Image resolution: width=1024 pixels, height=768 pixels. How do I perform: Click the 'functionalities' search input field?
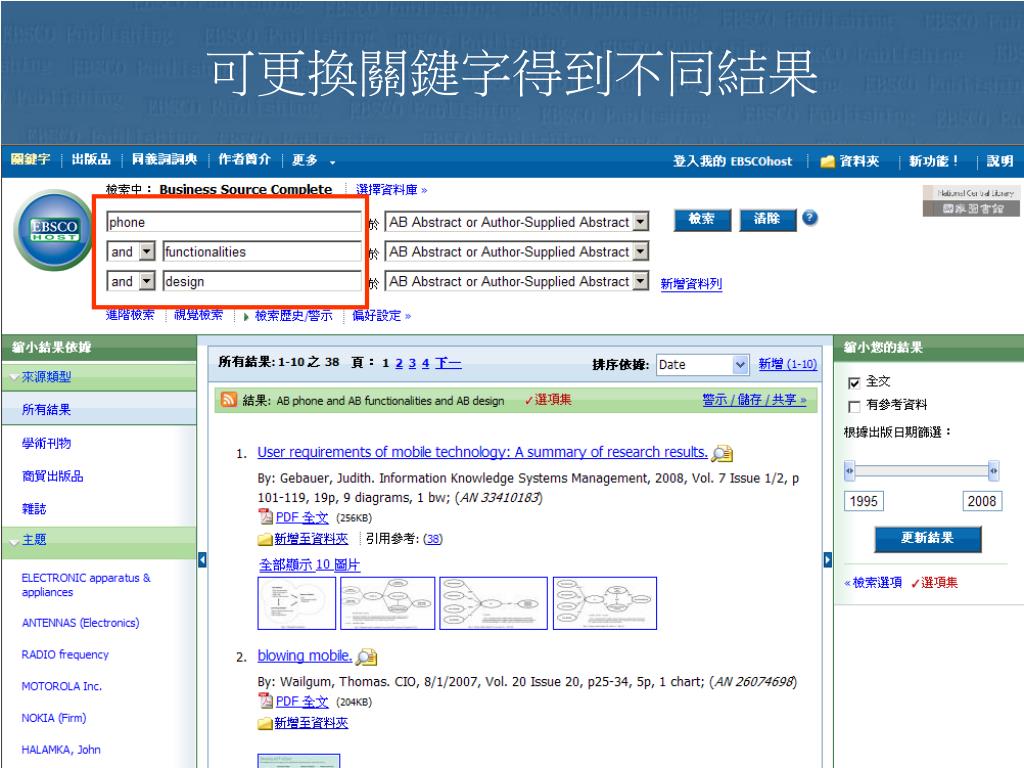pos(262,252)
